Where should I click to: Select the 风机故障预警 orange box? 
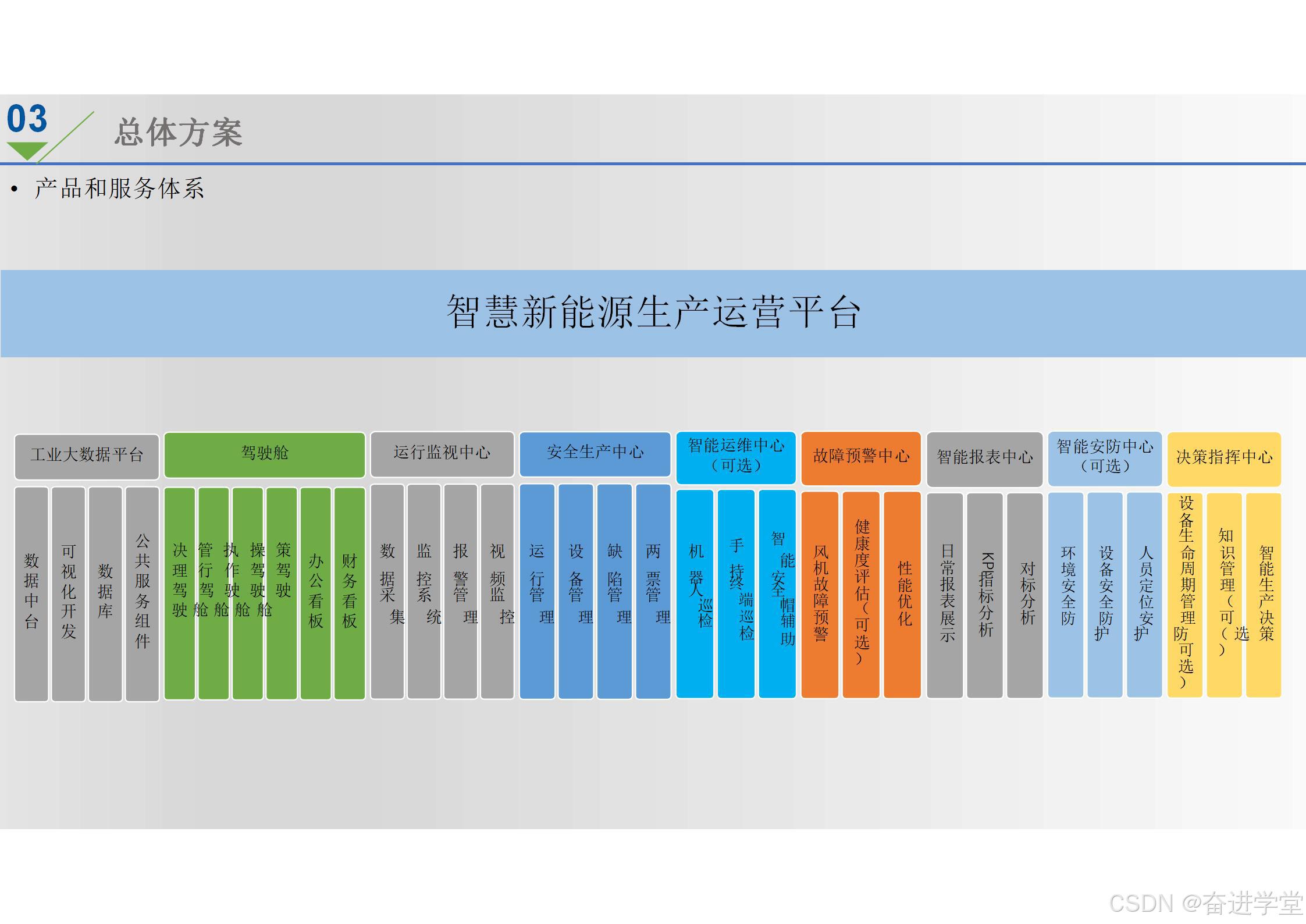[x=820, y=594]
